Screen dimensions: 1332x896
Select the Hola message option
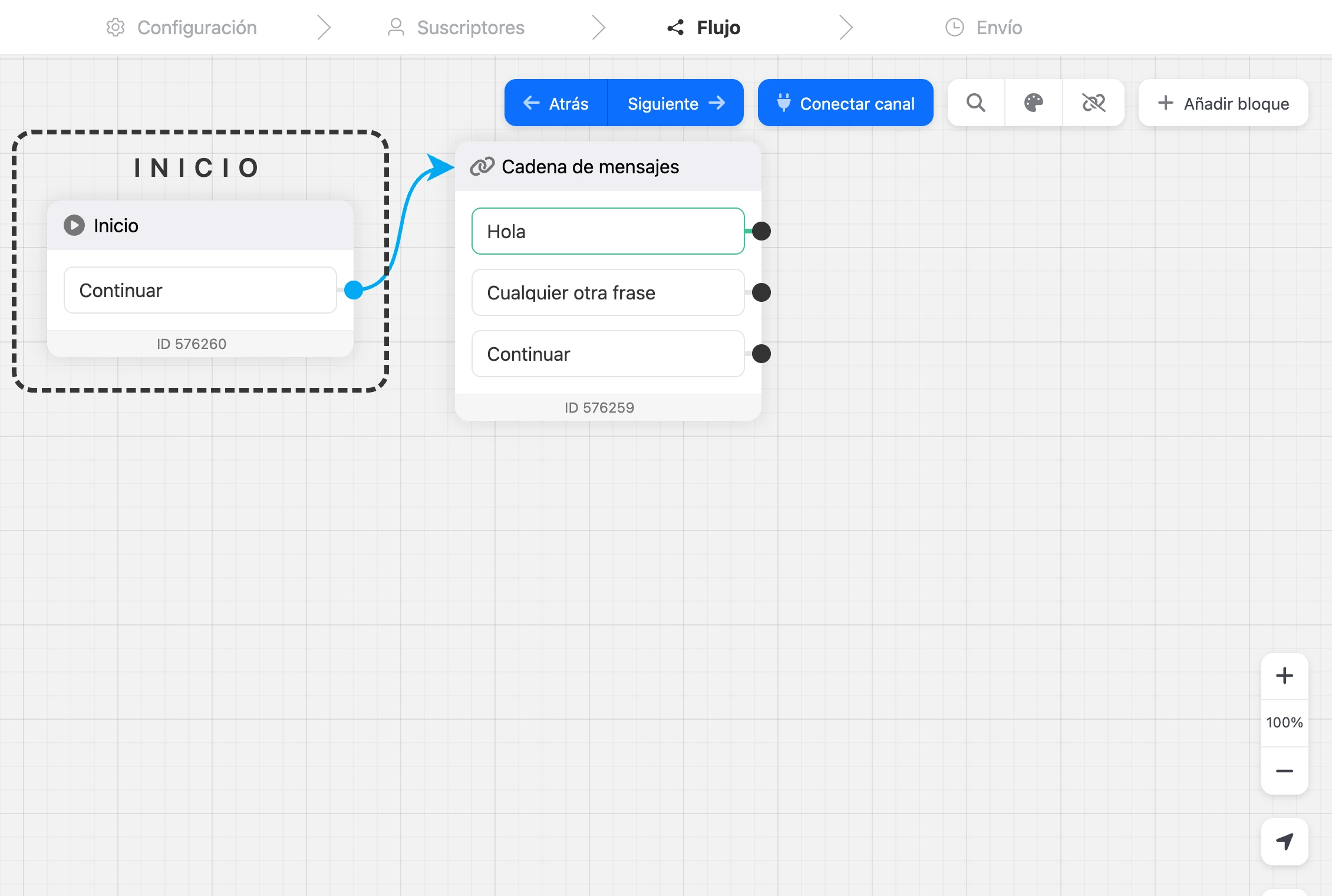click(x=608, y=231)
